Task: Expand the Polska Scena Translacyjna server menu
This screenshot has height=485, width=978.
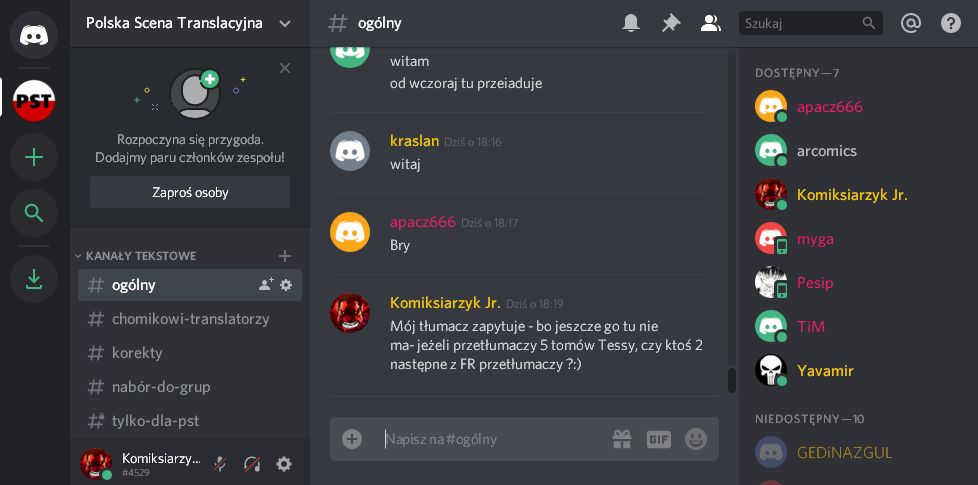Action: click(285, 24)
